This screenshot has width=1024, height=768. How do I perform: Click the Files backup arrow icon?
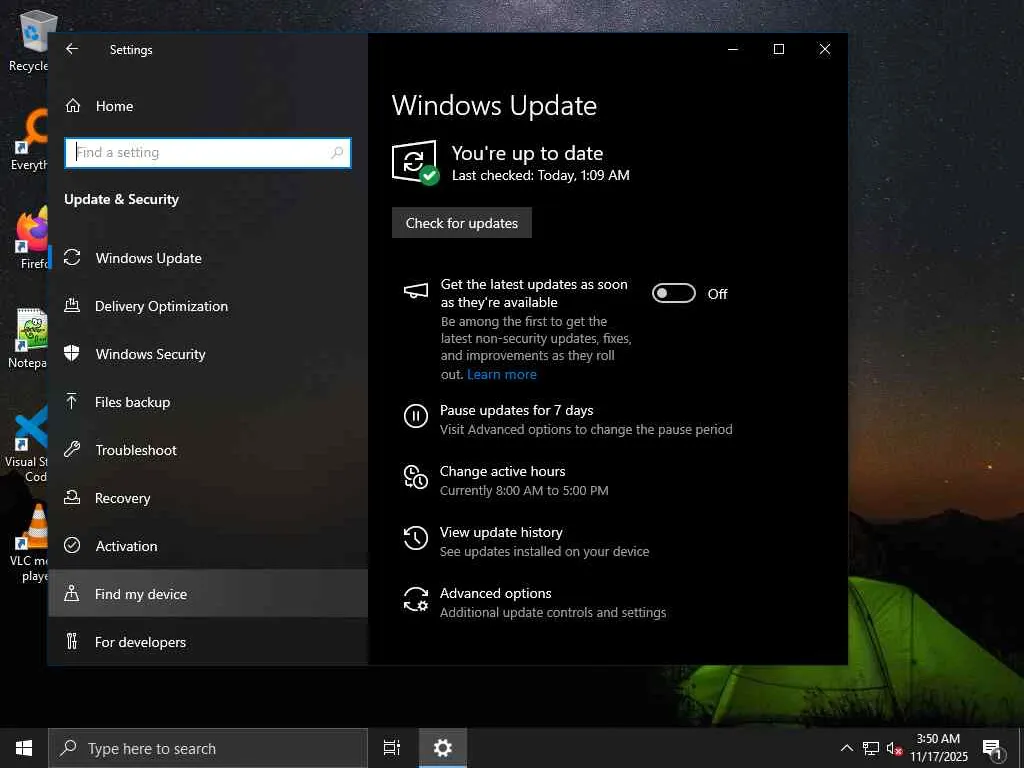[72, 401]
